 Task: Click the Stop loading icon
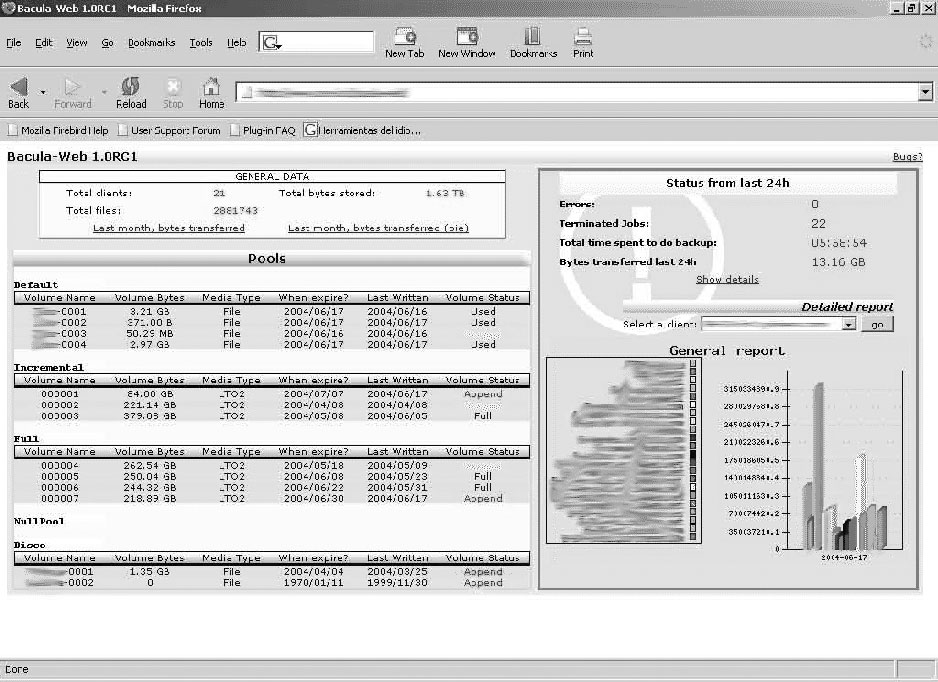[x=173, y=87]
